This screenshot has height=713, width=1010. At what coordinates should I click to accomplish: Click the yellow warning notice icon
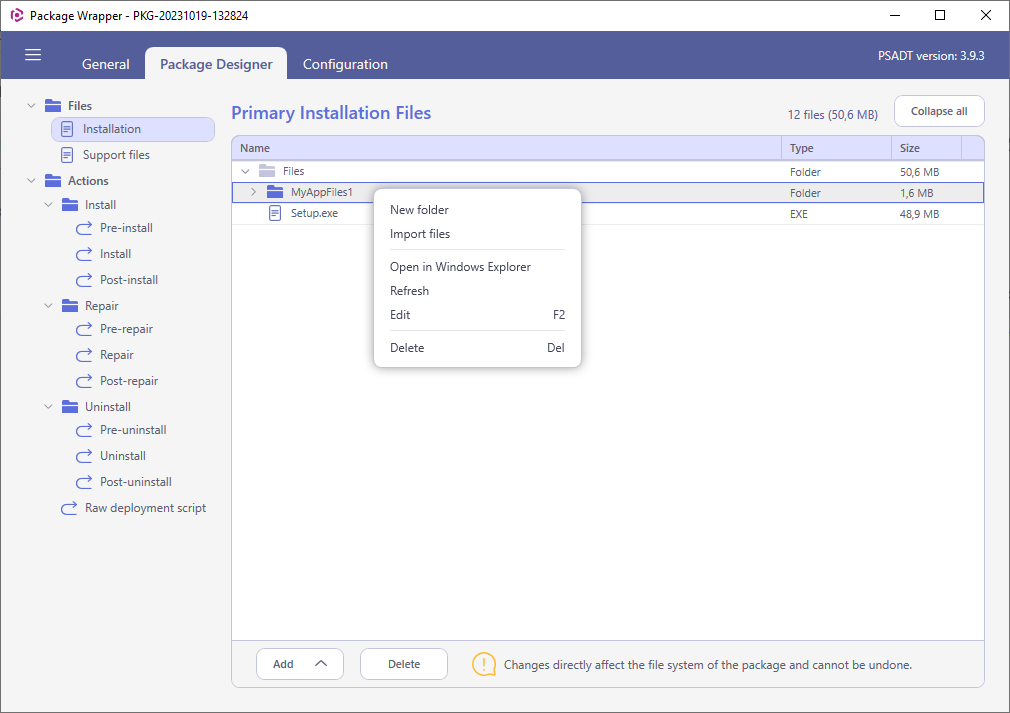tap(484, 664)
